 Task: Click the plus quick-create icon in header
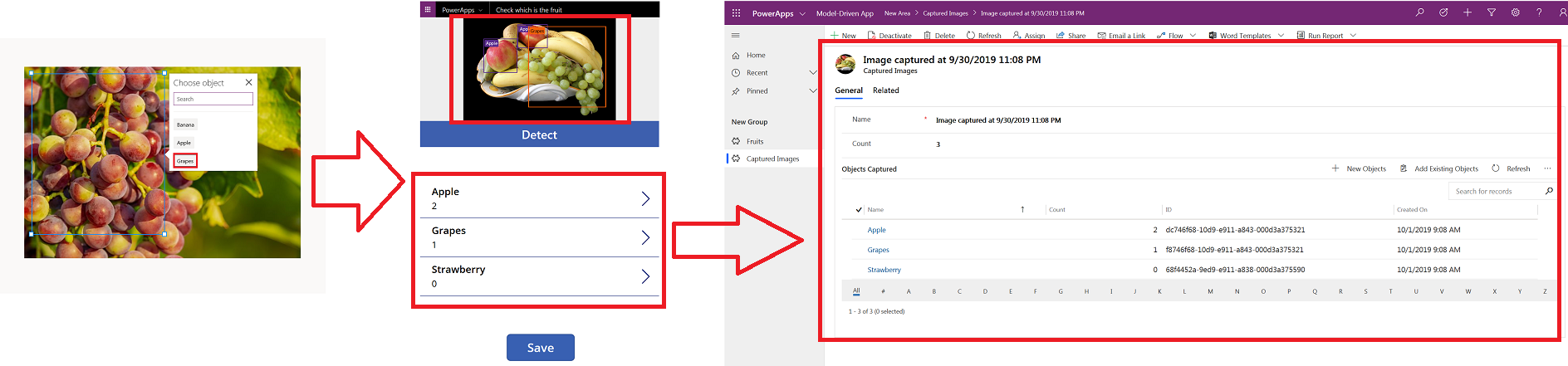pos(1468,12)
